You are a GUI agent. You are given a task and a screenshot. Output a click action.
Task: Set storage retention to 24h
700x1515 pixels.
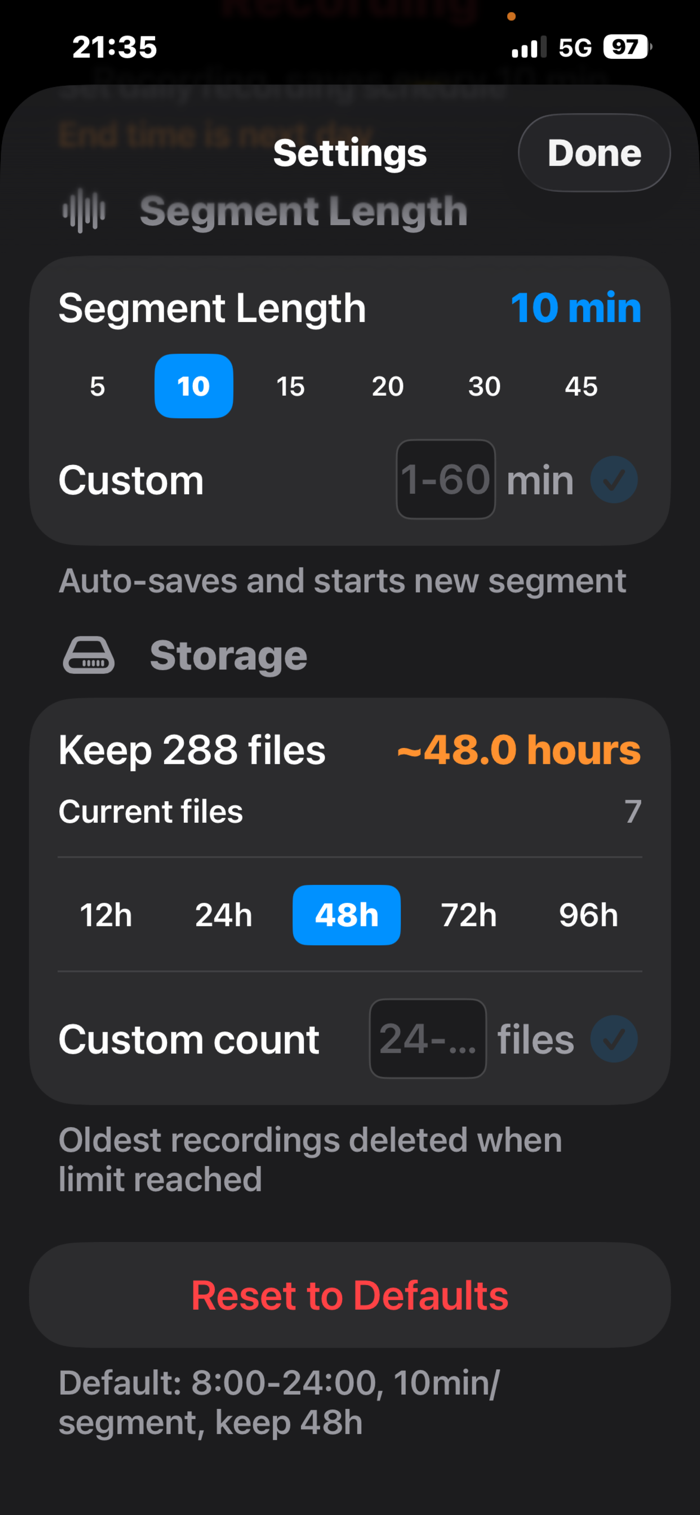click(223, 915)
